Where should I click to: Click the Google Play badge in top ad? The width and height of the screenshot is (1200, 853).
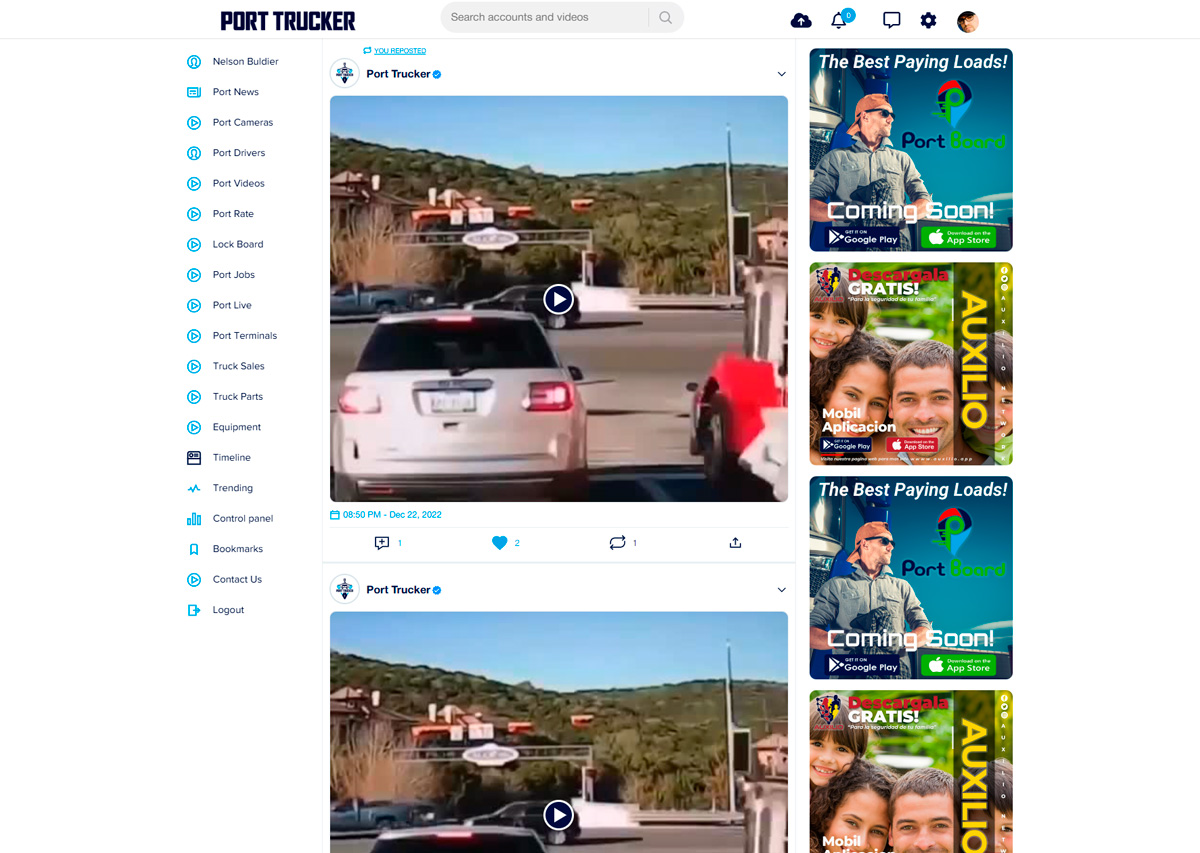(x=863, y=238)
